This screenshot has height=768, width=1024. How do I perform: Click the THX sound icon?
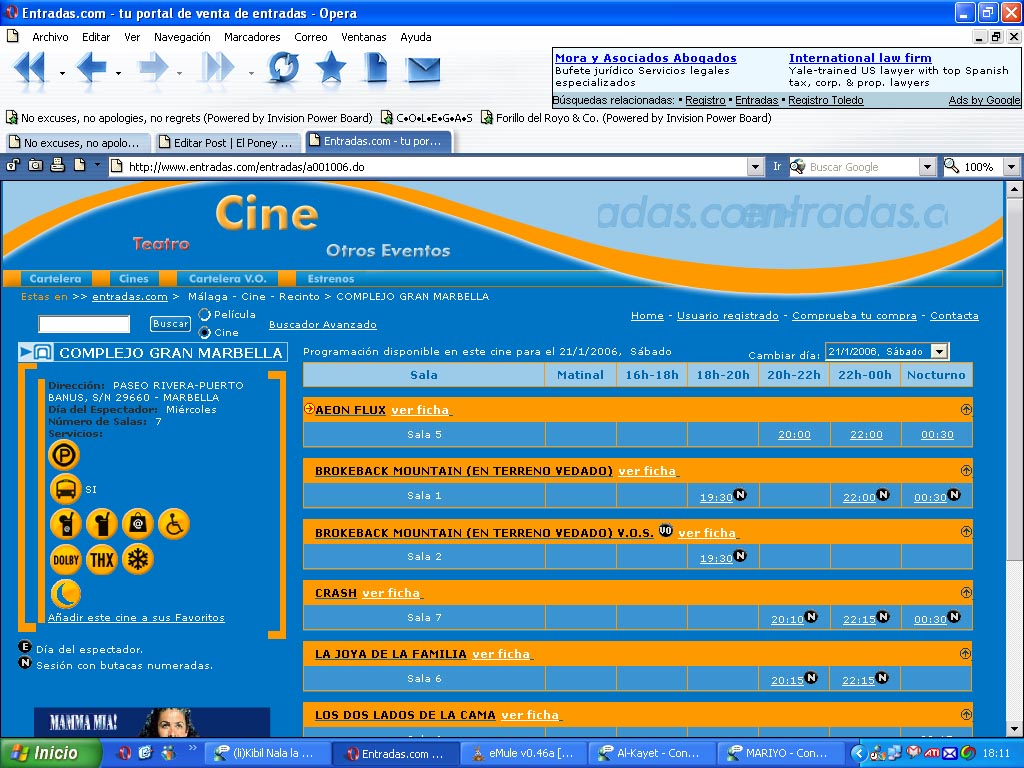click(102, 560)
